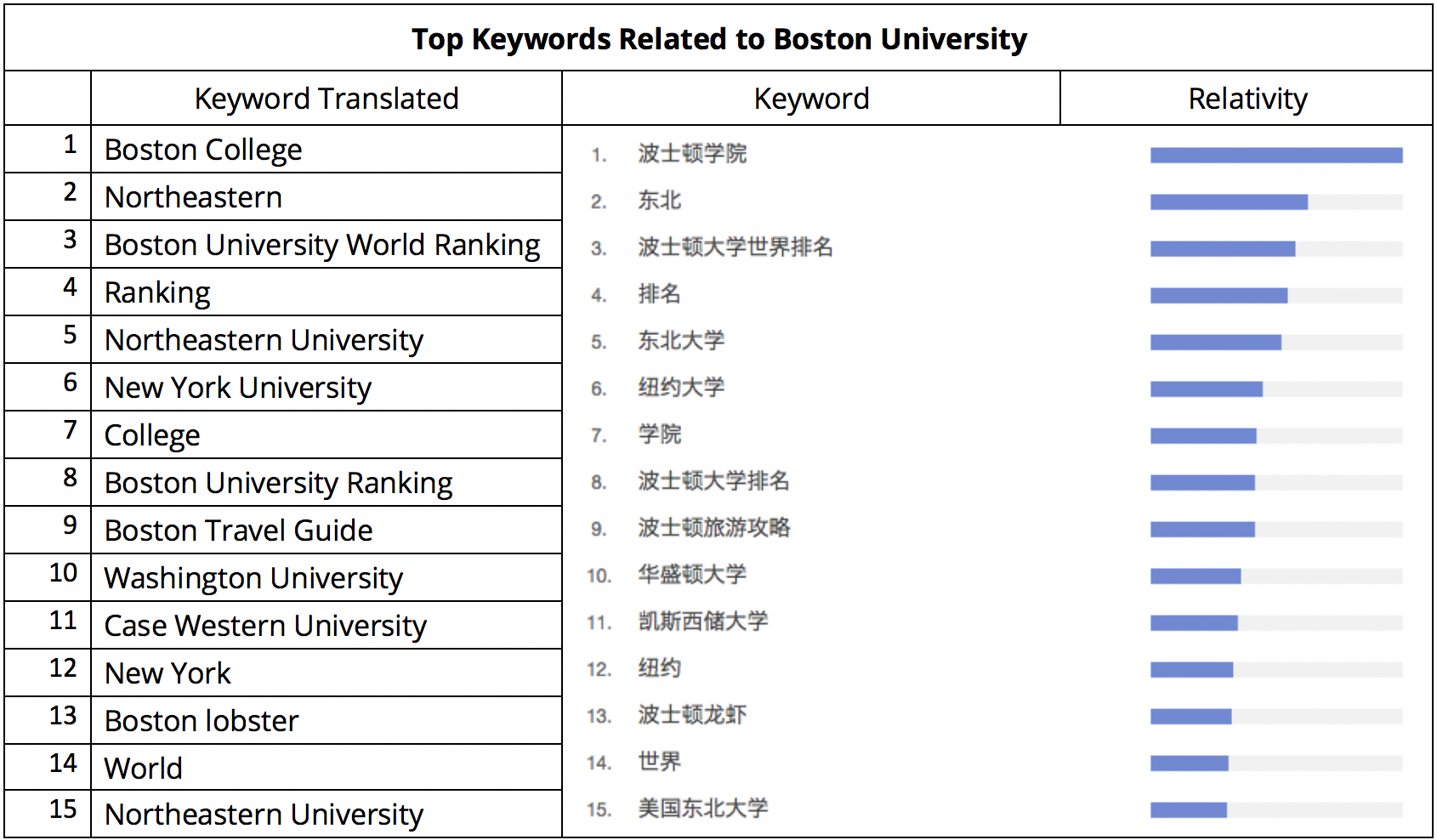Image resolution: width=1437 pixels, height=840 pixels.
Task: Select the keyword '华盛顿大学'
Action: pos(692,575)
